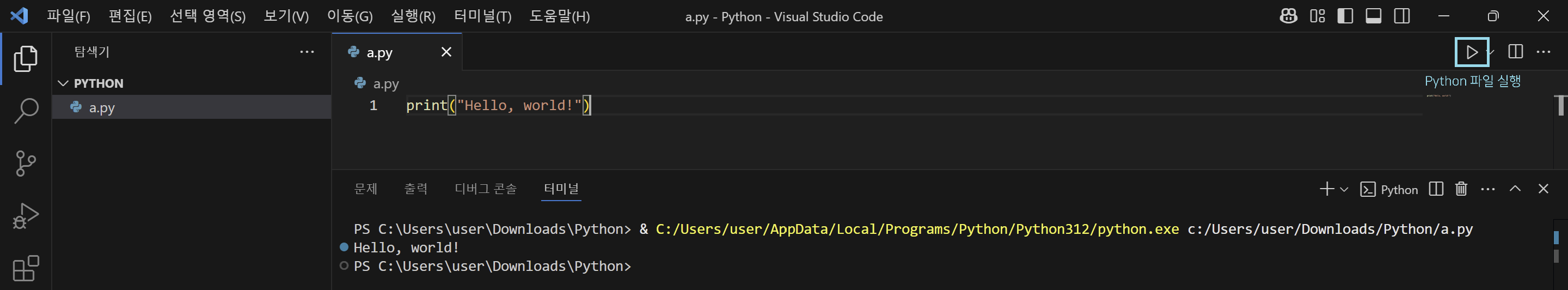The width and height of the screenshot is (1568, 290).
Task: Close the a.py editor tab
Action: [x=446, y=52]
